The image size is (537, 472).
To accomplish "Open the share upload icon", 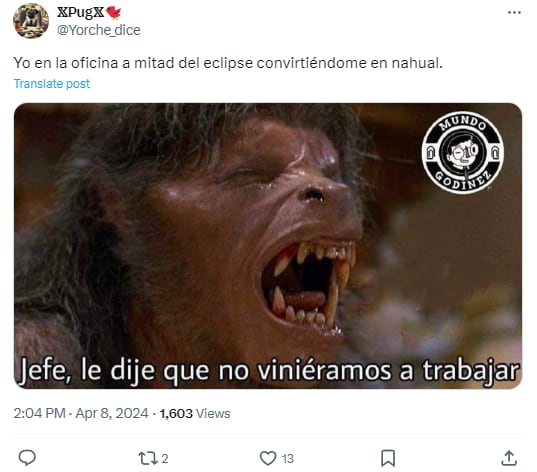I will [509, 458].
